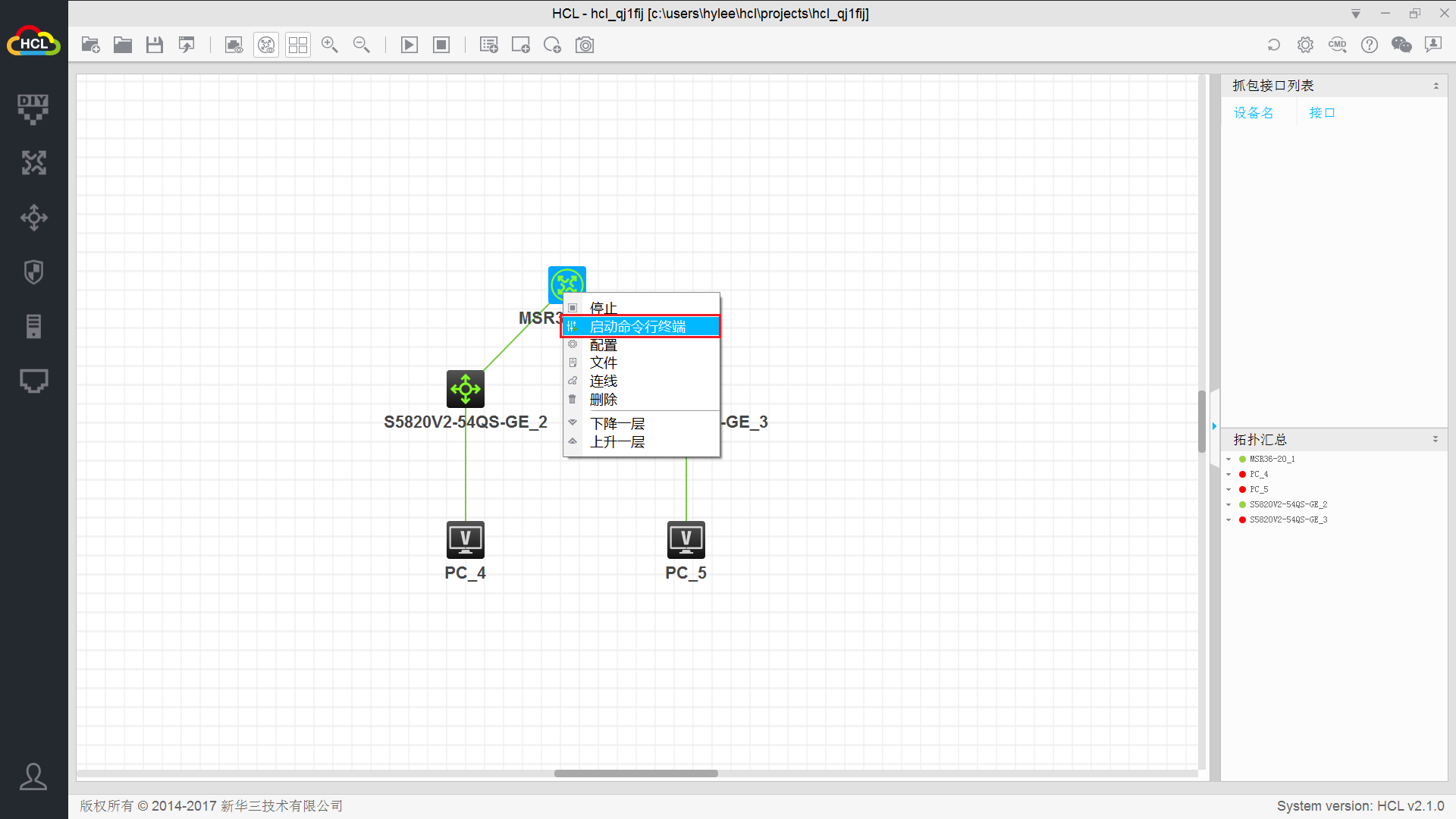Collapse right side panel arrow handle
The height and width of the screenshot is (819, 1456).
[x=1215, y=426]
